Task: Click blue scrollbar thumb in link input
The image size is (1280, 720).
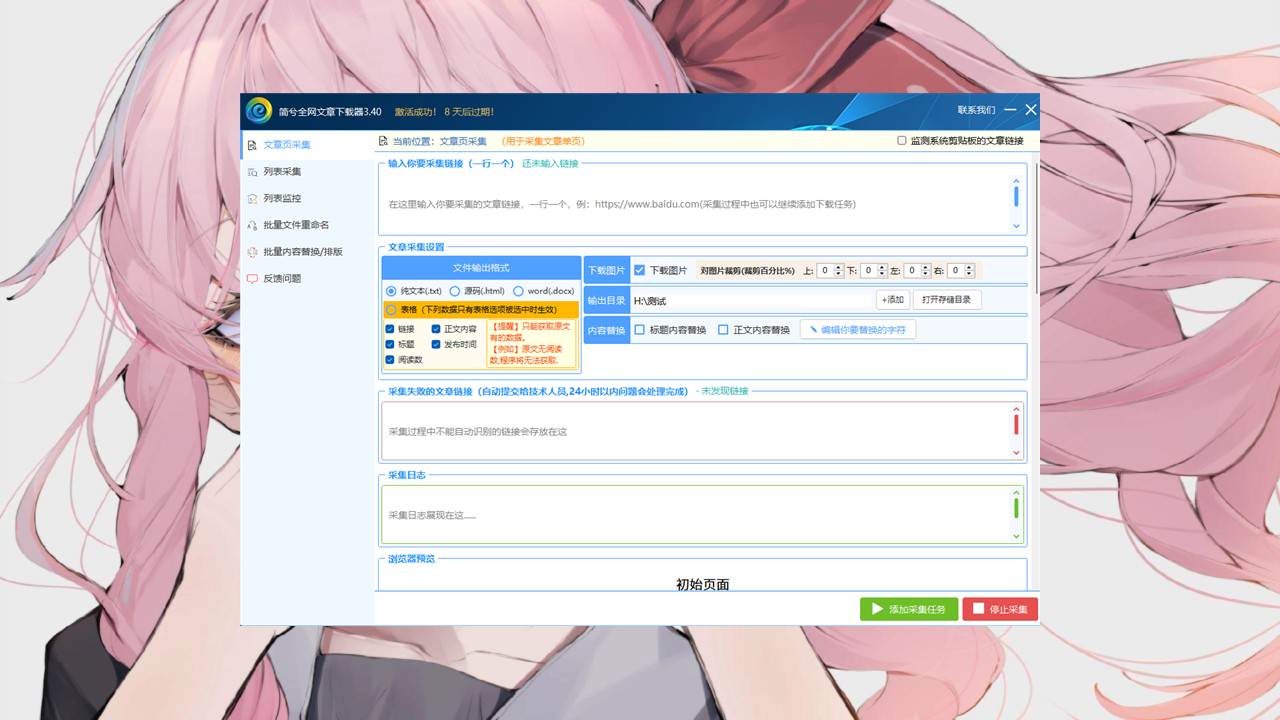Action: click(1017, 196)
